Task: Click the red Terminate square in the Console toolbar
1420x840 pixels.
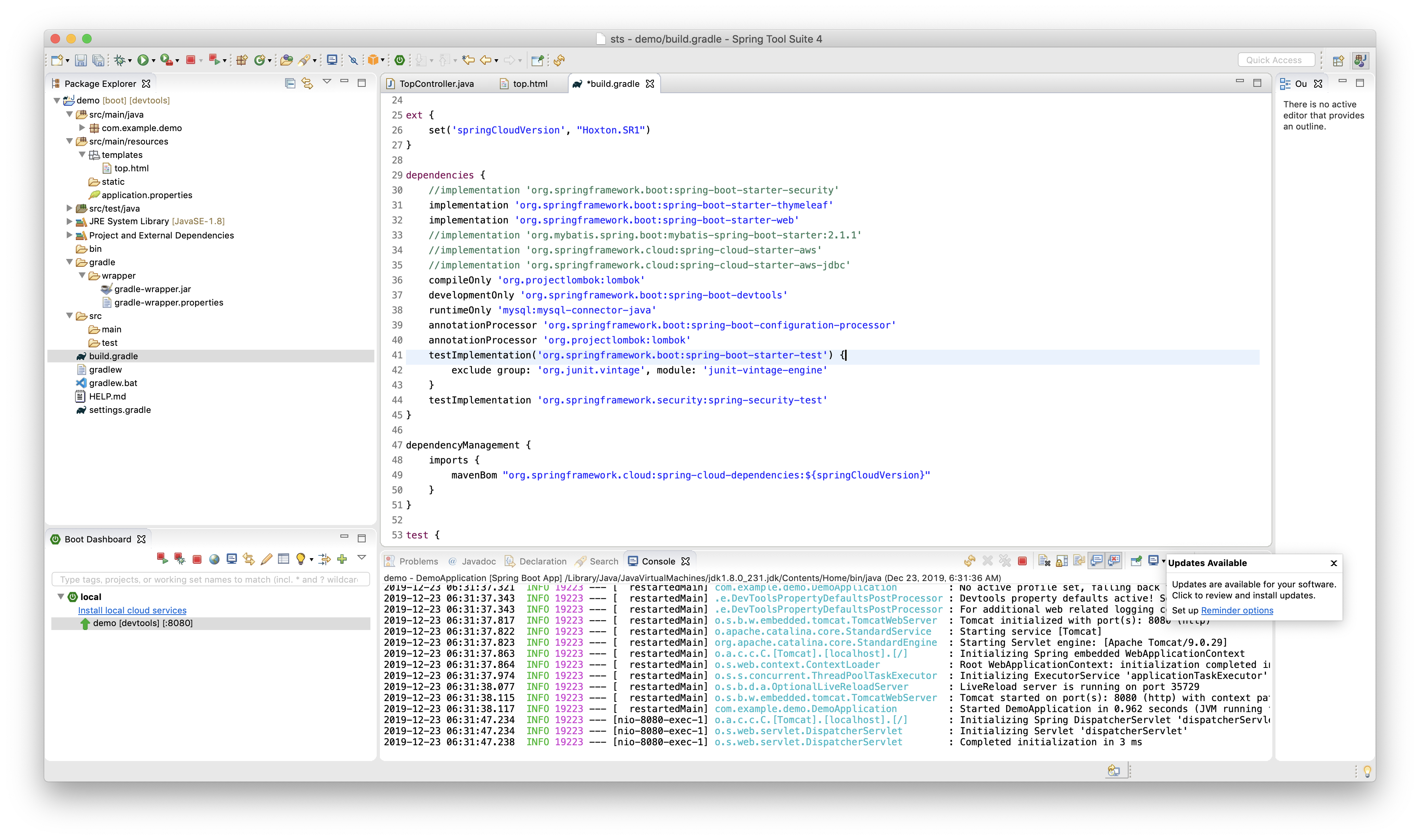Action: [1022, 561]
